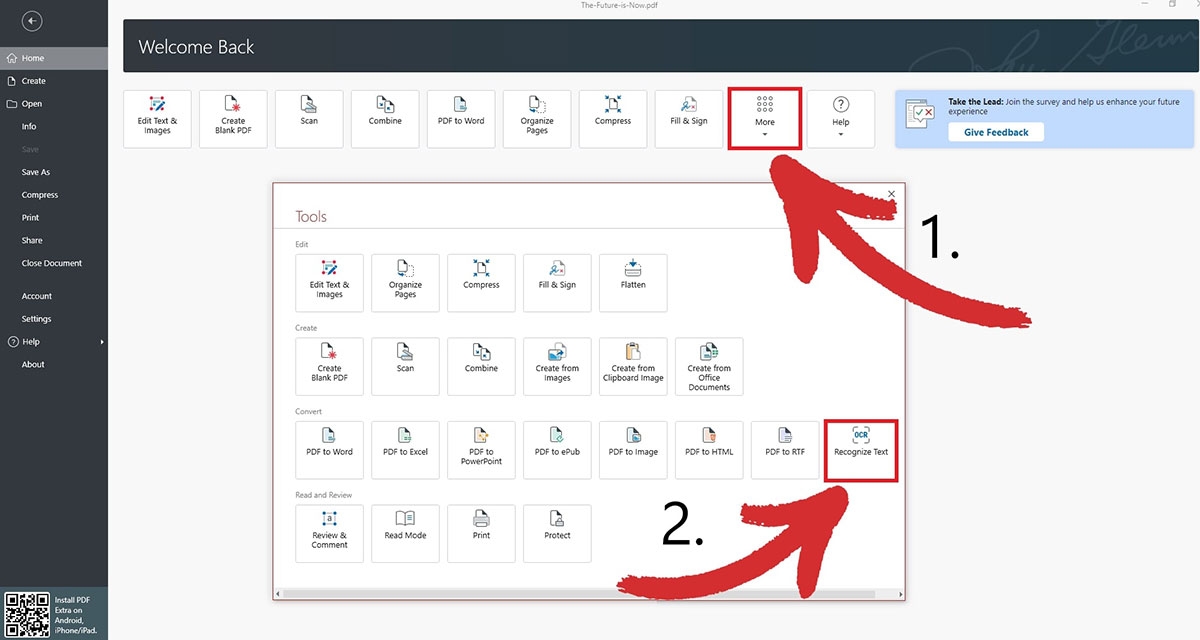The height and width of the screenshot is (640, 1200).
Task: Expand the More tools dropdown
Action: click(764, 119)
